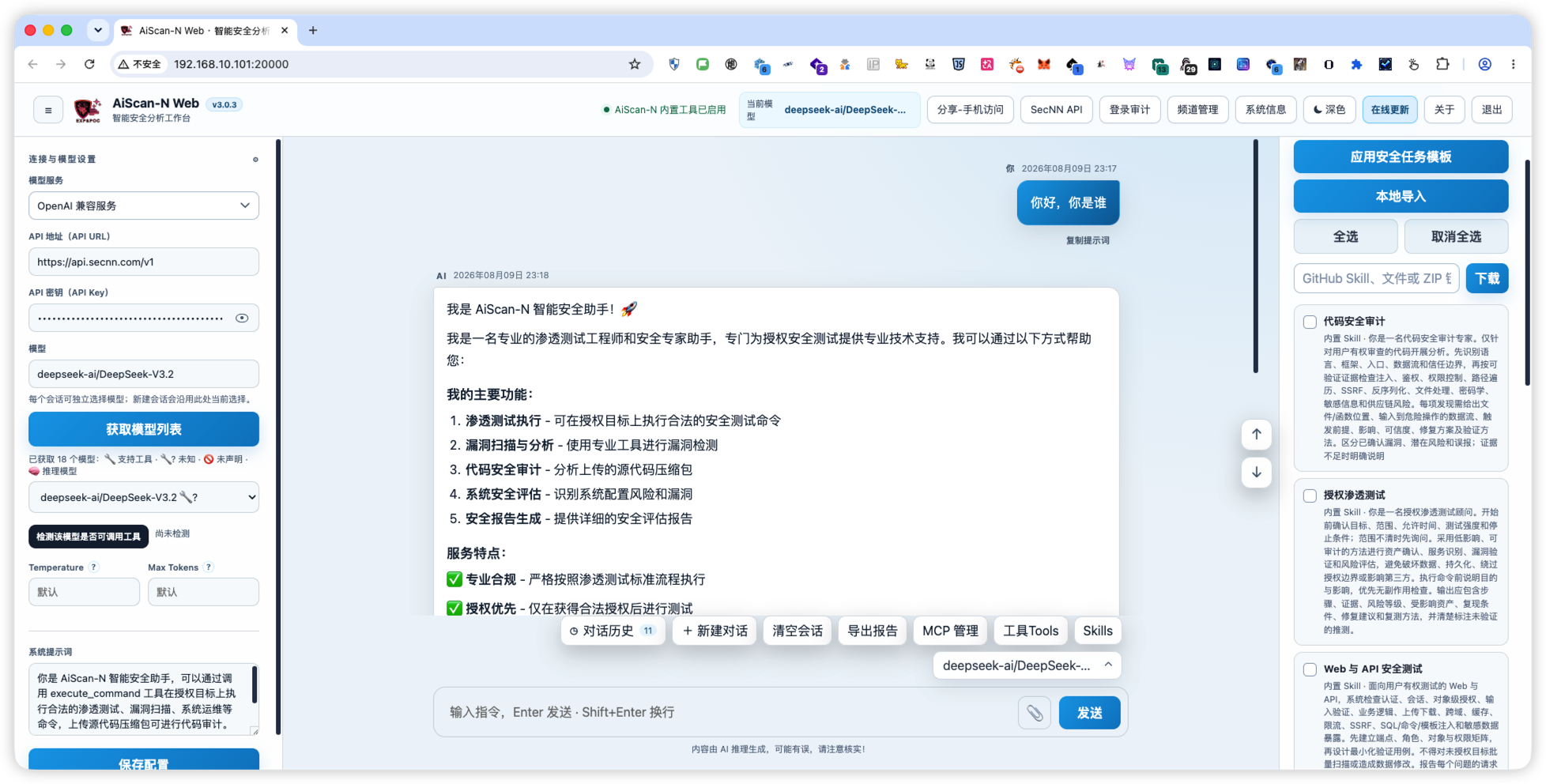The height and width of the screenshot is (784, 1546).
Task: Click 应用安全任务模板 button
Action: 1401,156
